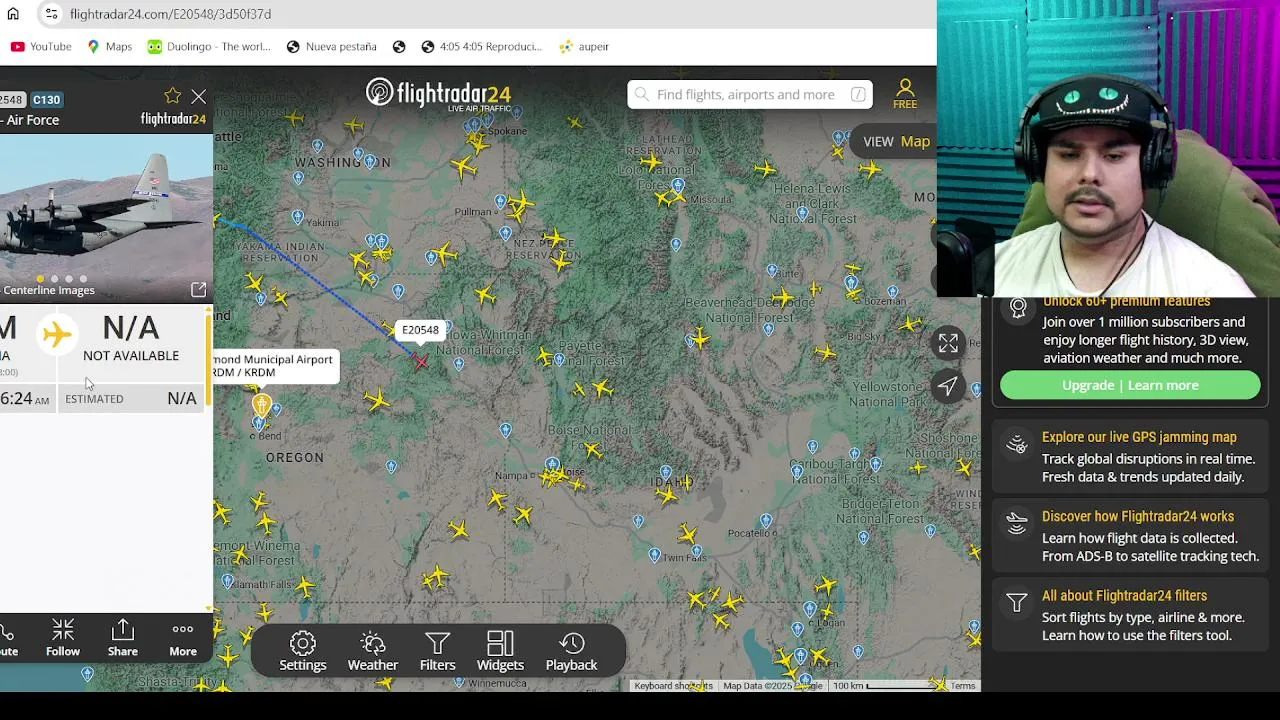Open the Widgets panel
The width and height of the screenshot is (1280, 720).
point(500,651)
